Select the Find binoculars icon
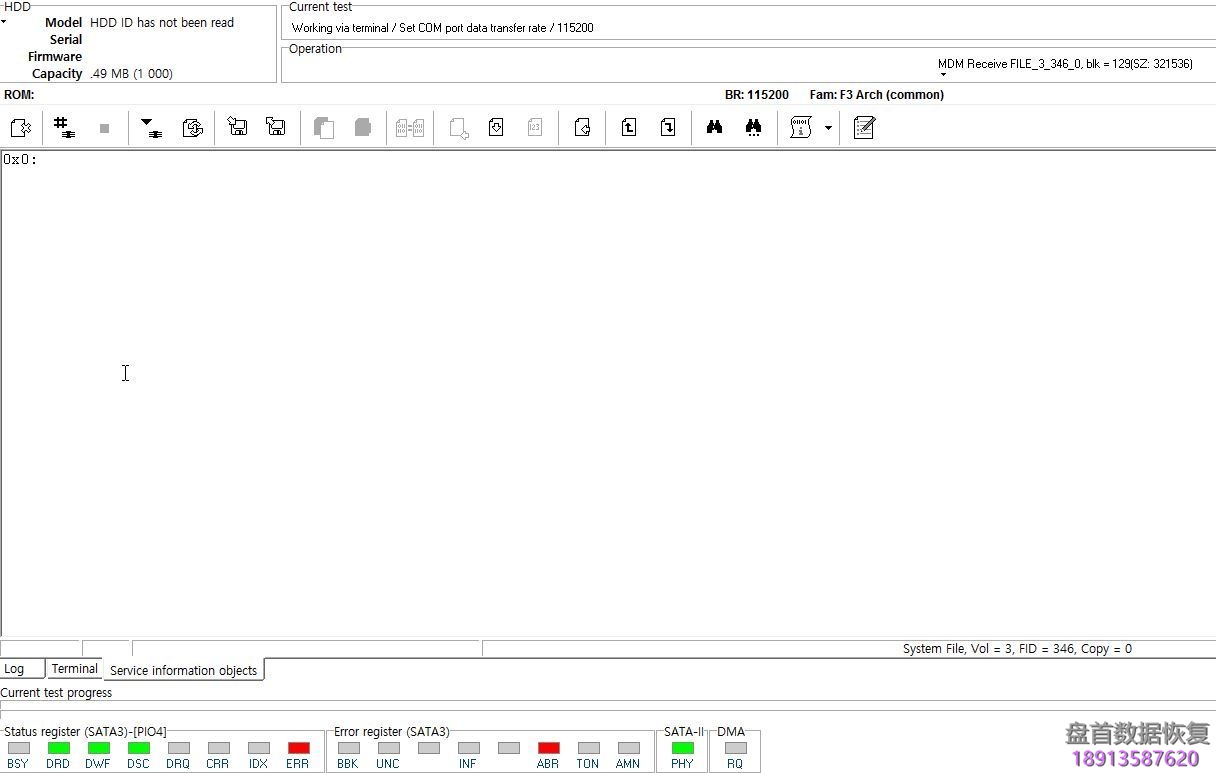Viewport: 1216px width, 773px height. pyautogui.click(x=713, y=127)
